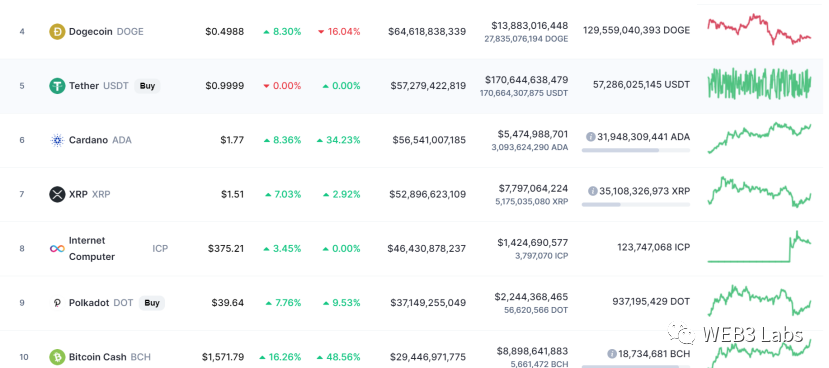This screenshot has height=368, width=829.
Task: Click the Dogecoin price $0.4988
Action: click(225, 32)
